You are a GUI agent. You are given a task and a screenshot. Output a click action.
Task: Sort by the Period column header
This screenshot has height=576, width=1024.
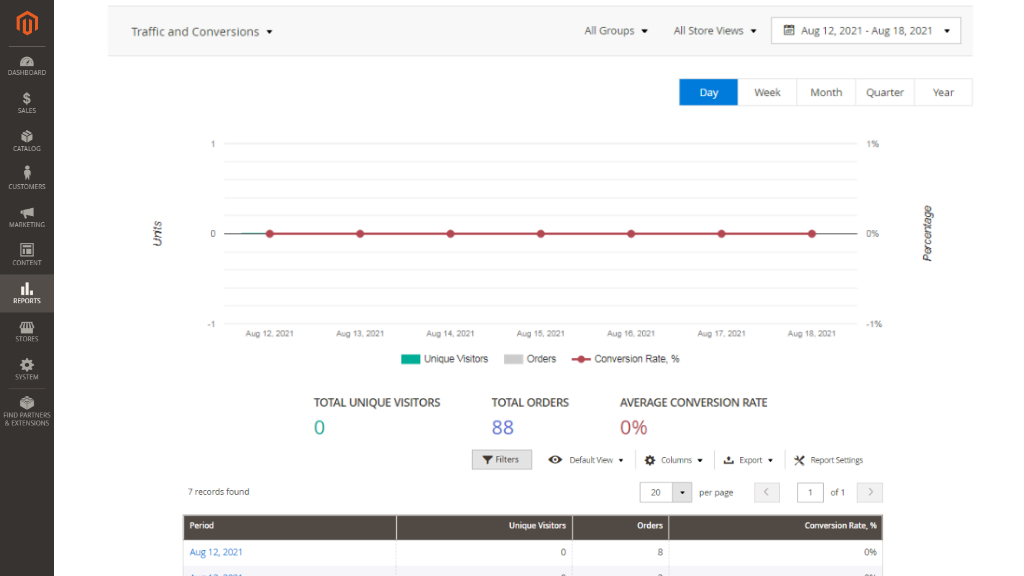pos(289,526)
